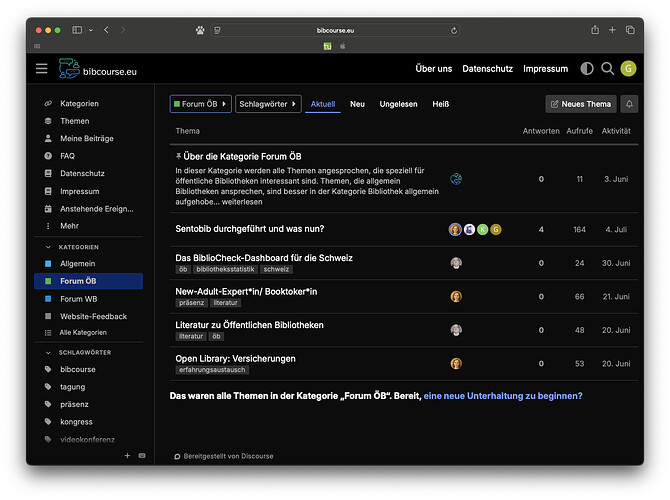670x500 pixels.
Task: Click the Neues Thema button
Action: point(580,104)
